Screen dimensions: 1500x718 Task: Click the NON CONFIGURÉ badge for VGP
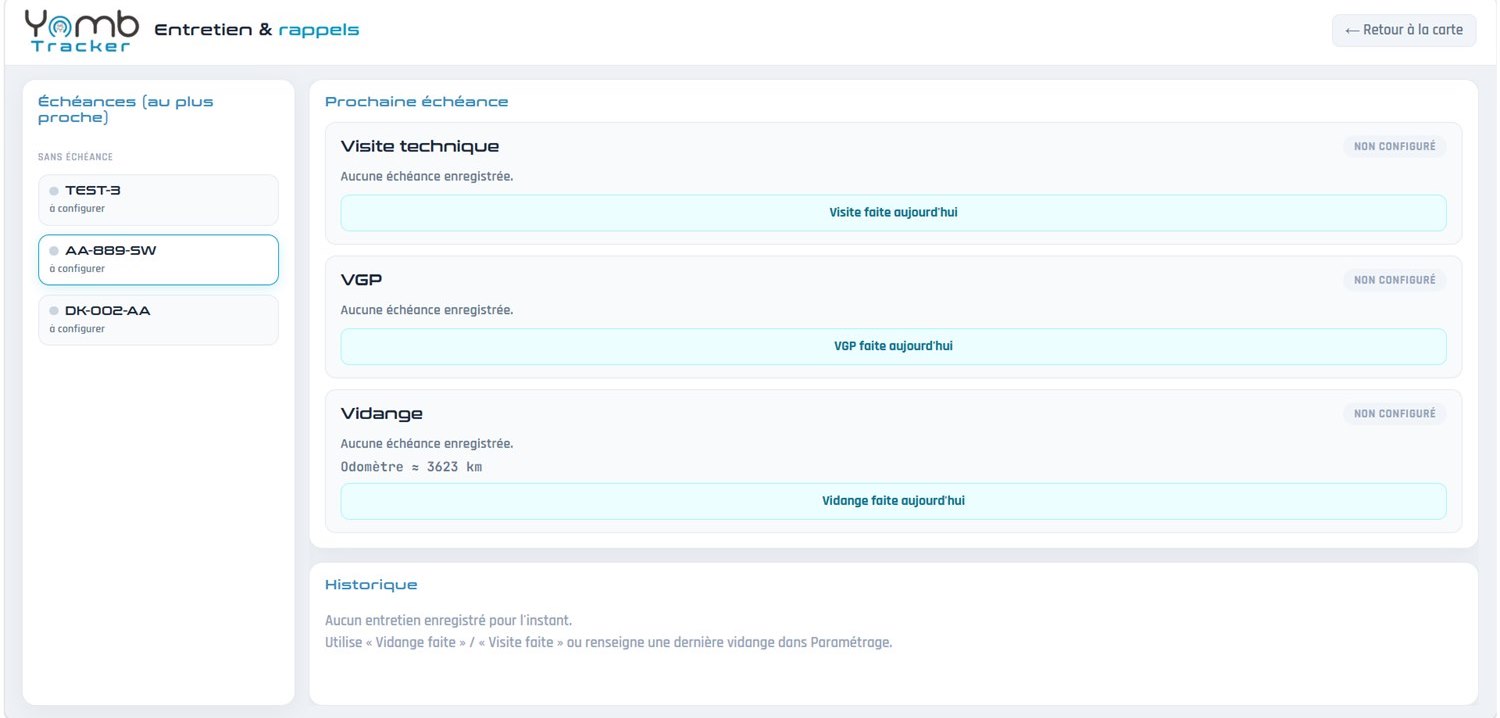(x=1394, y=280)
